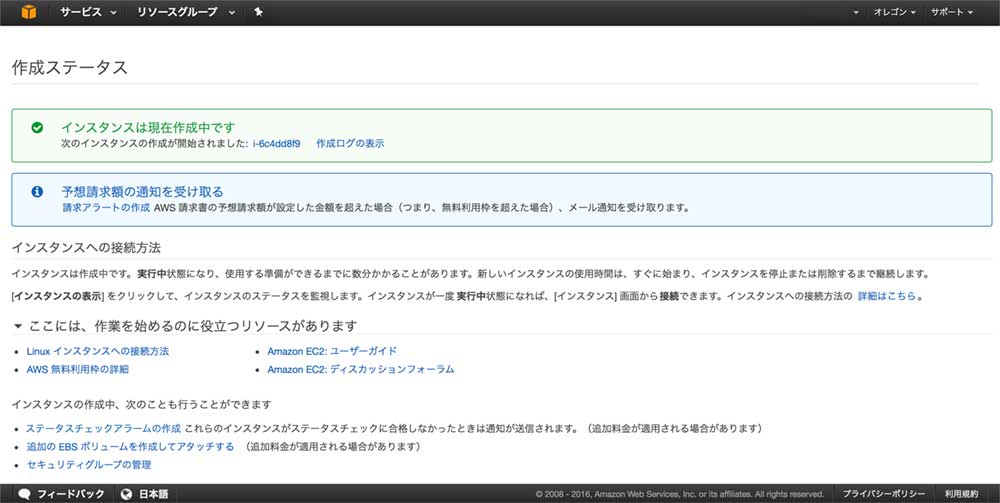Viewport: 1000px width, 503px height.
Task: Click the green success checkmark icon
Action: point(37,128)
